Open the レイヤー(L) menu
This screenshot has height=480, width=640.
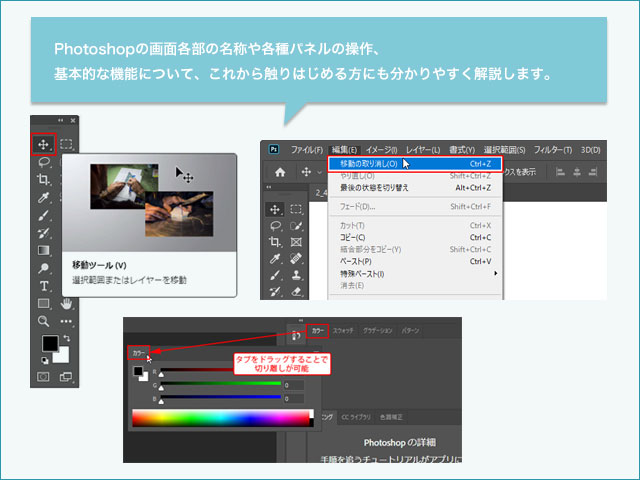coord(423,150)
